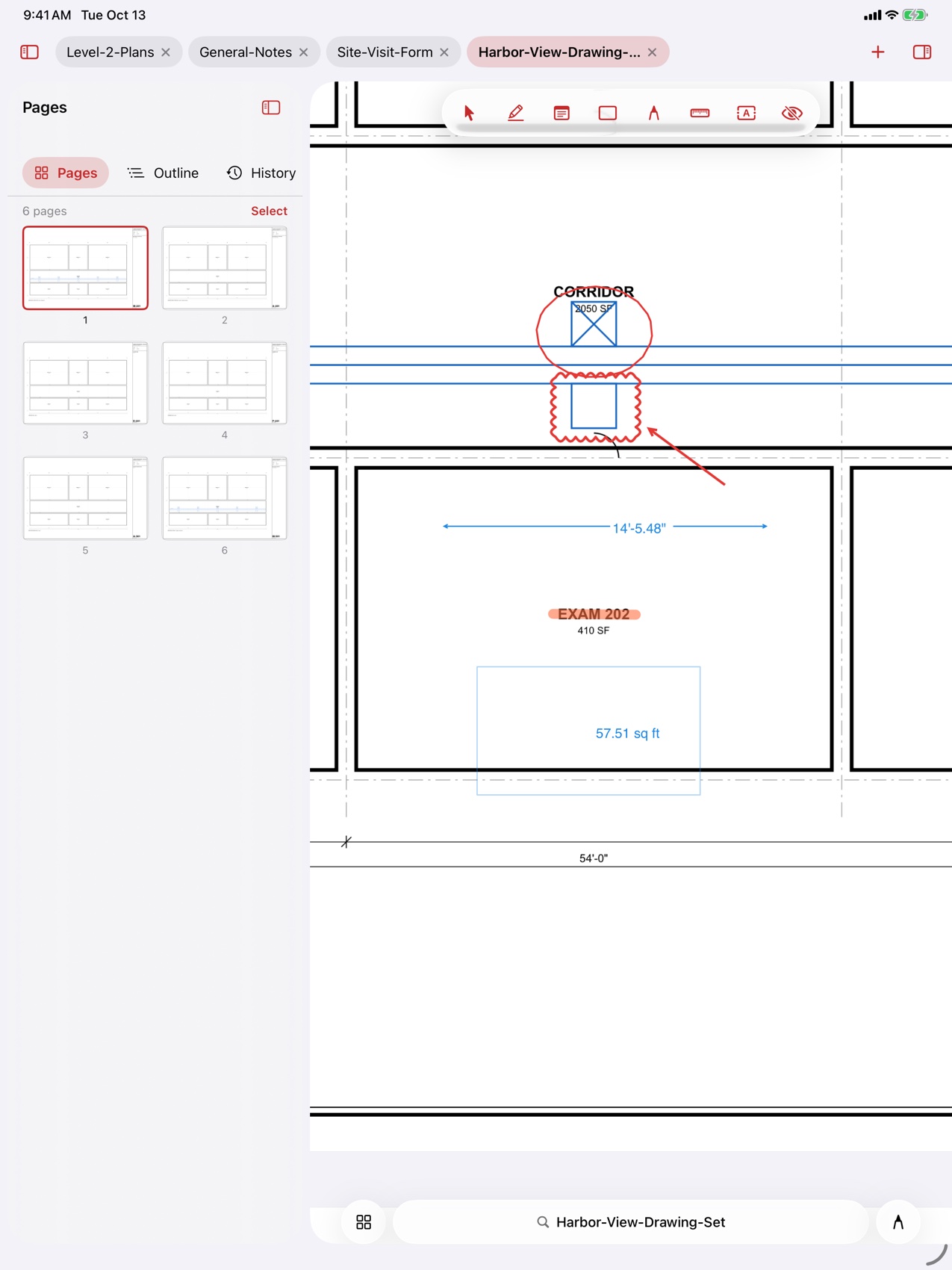
Task: Check the battery status icon
Action: [x=915, y=15]
